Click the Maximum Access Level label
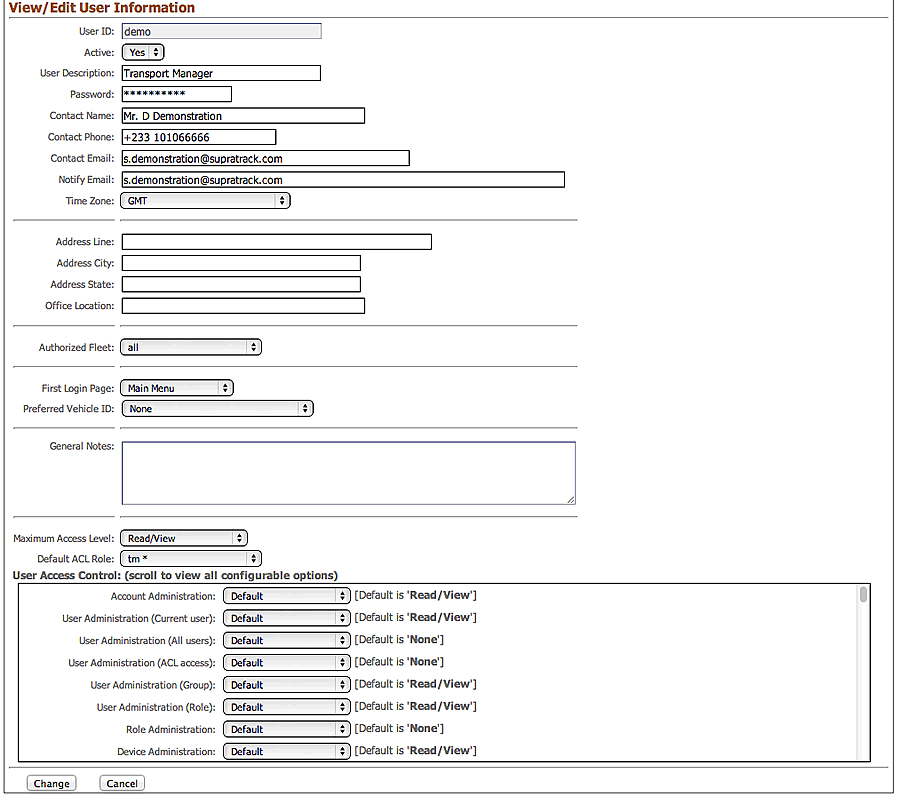This screenshot has height=797, width=900. click(64, 538)
